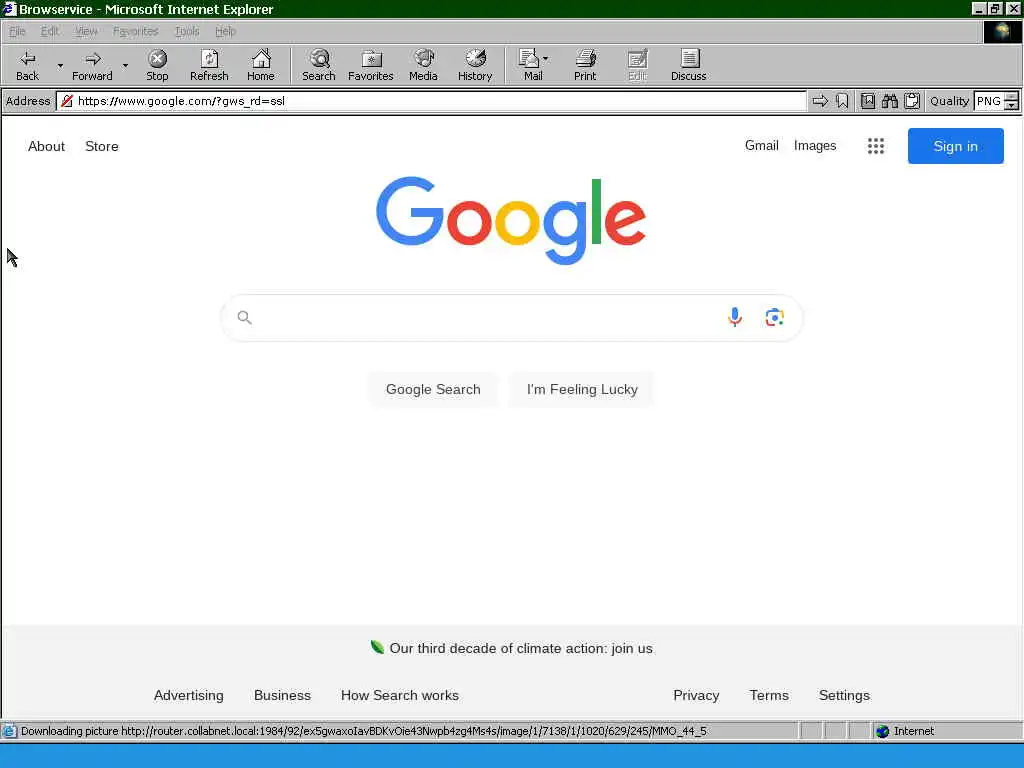Open the Store link
This screenshot has height=768, width=1024.
(x=102, y=146)
